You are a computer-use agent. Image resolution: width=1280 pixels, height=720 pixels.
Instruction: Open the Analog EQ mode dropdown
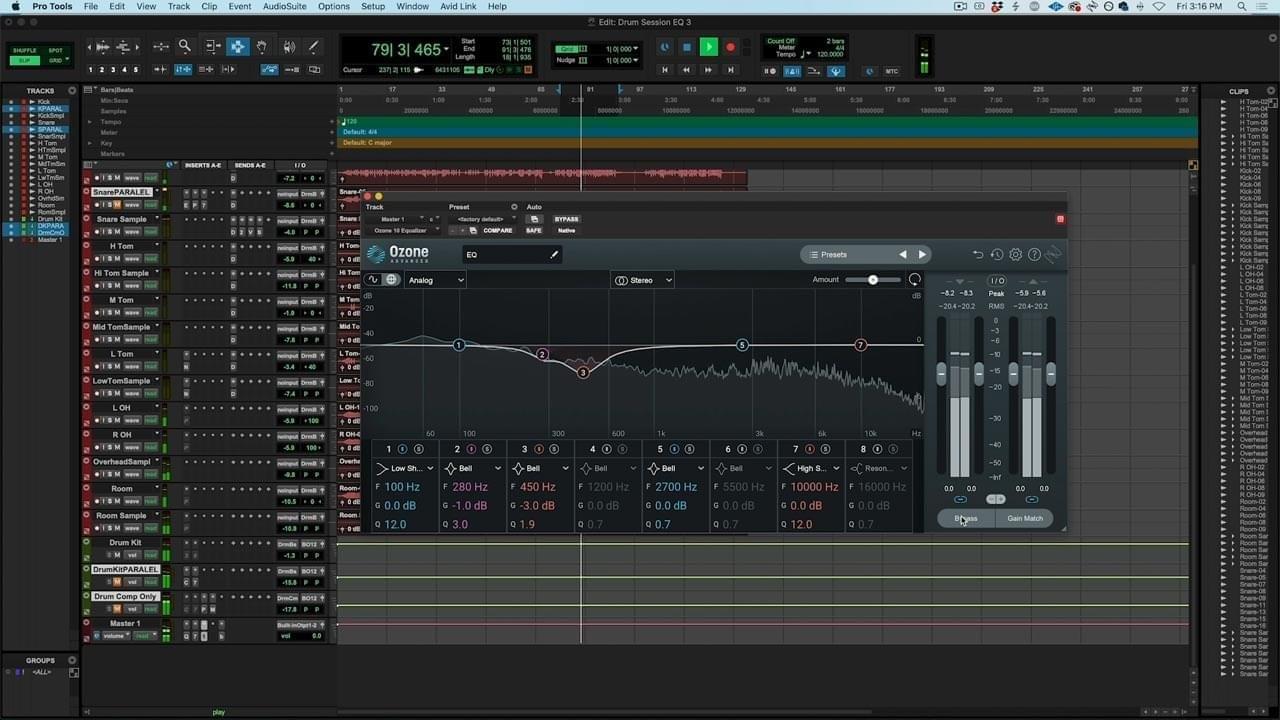434,280
